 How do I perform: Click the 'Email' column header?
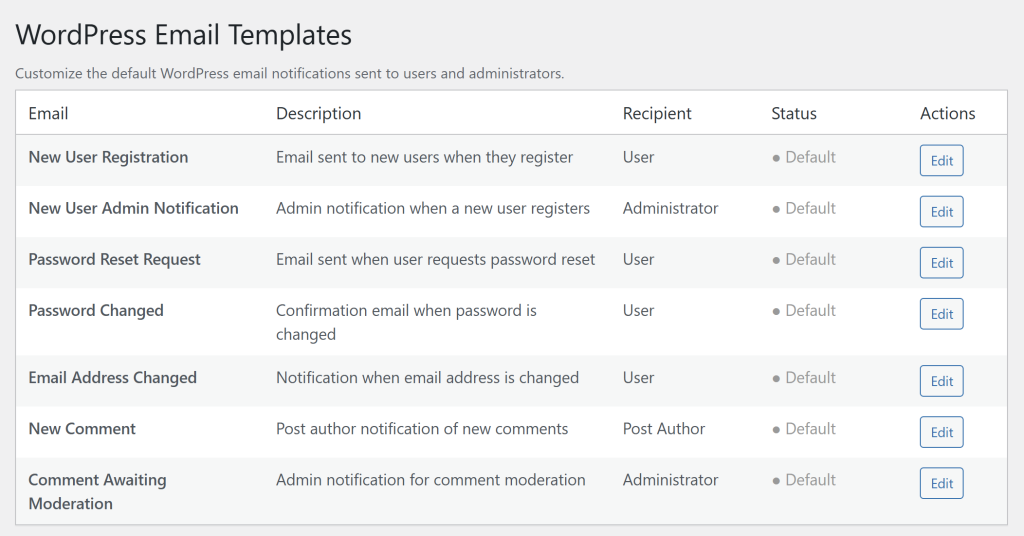pos(48,114)
